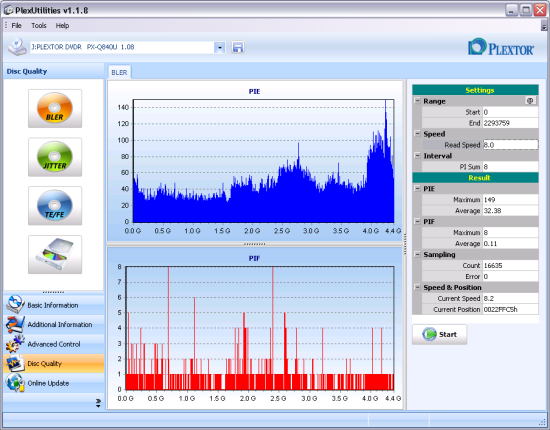Click the Current Speed value 8.2

click(510, 298)
